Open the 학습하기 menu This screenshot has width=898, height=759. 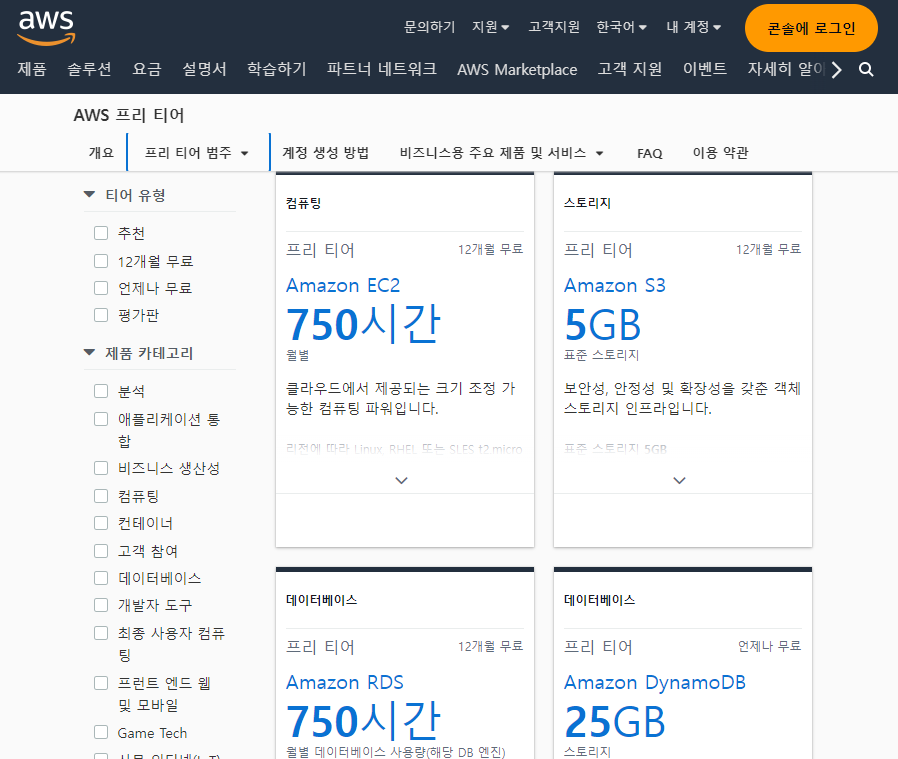pos(277,69)
